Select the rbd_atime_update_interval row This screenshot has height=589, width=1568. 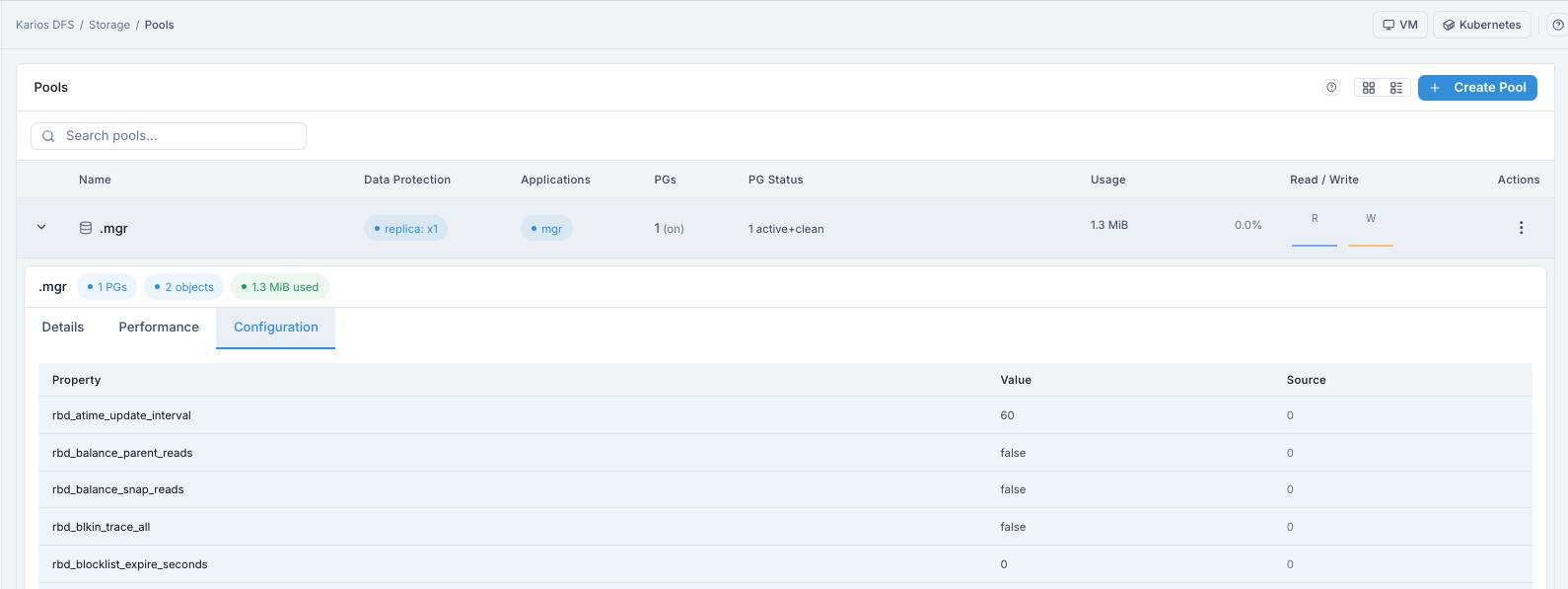coord(785,415)
